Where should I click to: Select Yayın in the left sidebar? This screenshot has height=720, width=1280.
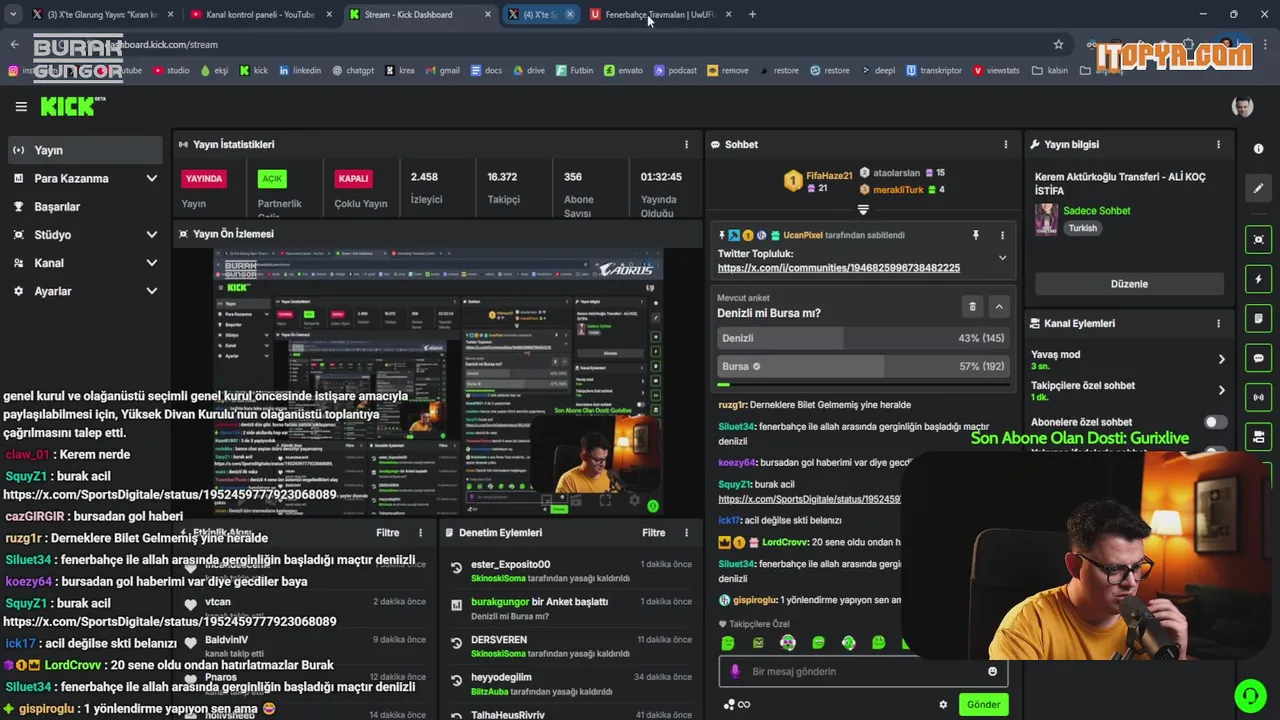coord(84,150)
